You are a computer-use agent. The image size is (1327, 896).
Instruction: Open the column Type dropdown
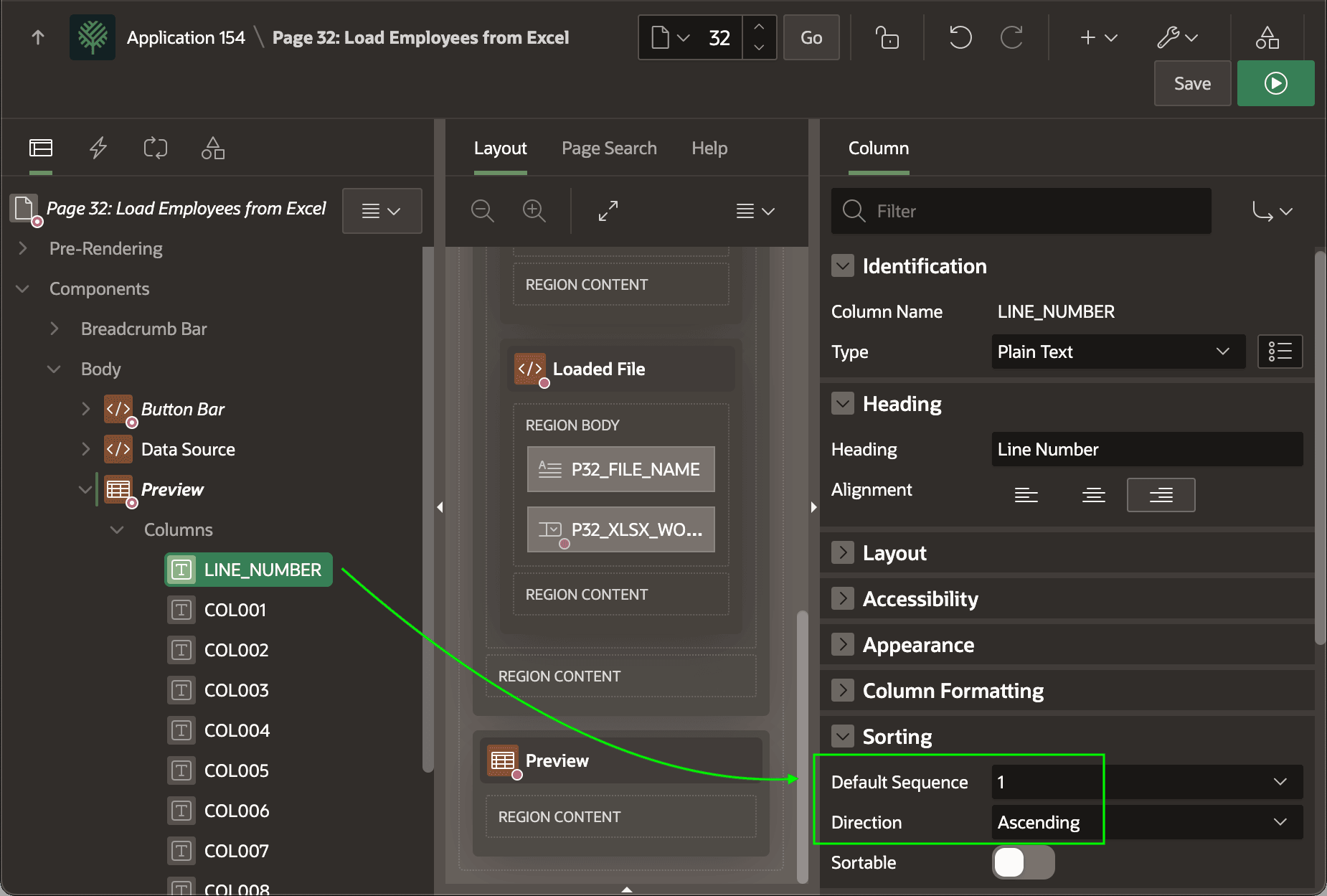click(1118, 352)
